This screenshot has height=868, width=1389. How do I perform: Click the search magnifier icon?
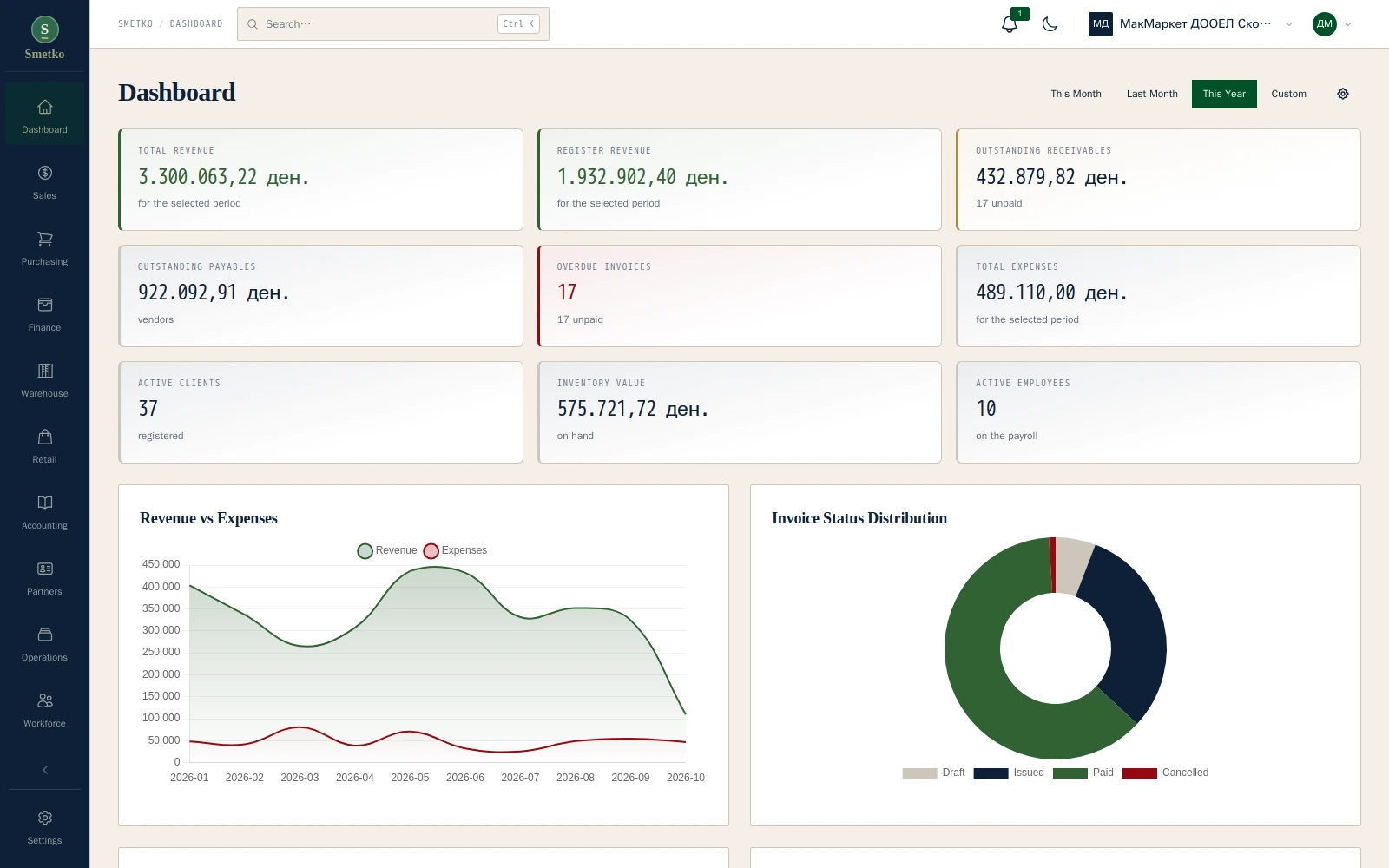point(253,24)
